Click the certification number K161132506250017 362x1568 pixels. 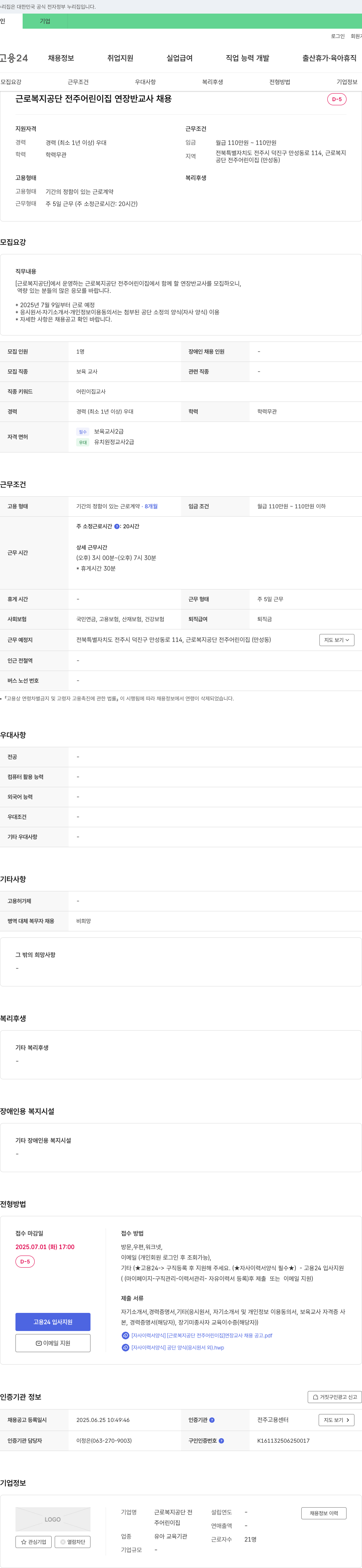pos(284,1440)
